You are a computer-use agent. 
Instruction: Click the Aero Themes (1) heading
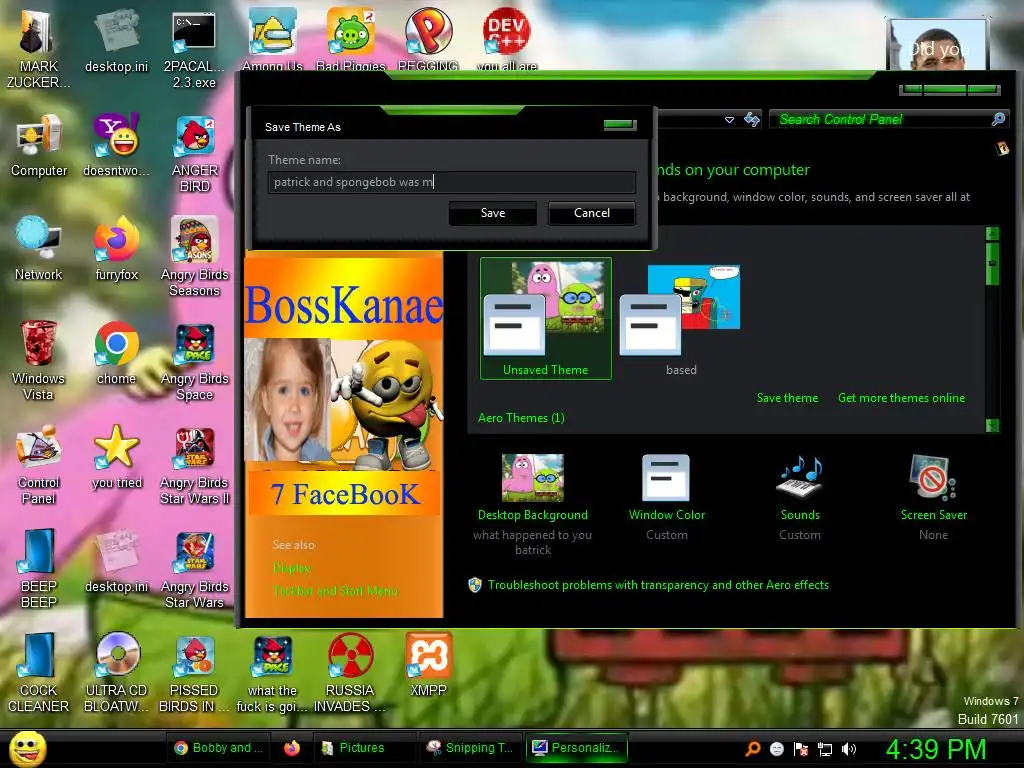tap(521, 418)
